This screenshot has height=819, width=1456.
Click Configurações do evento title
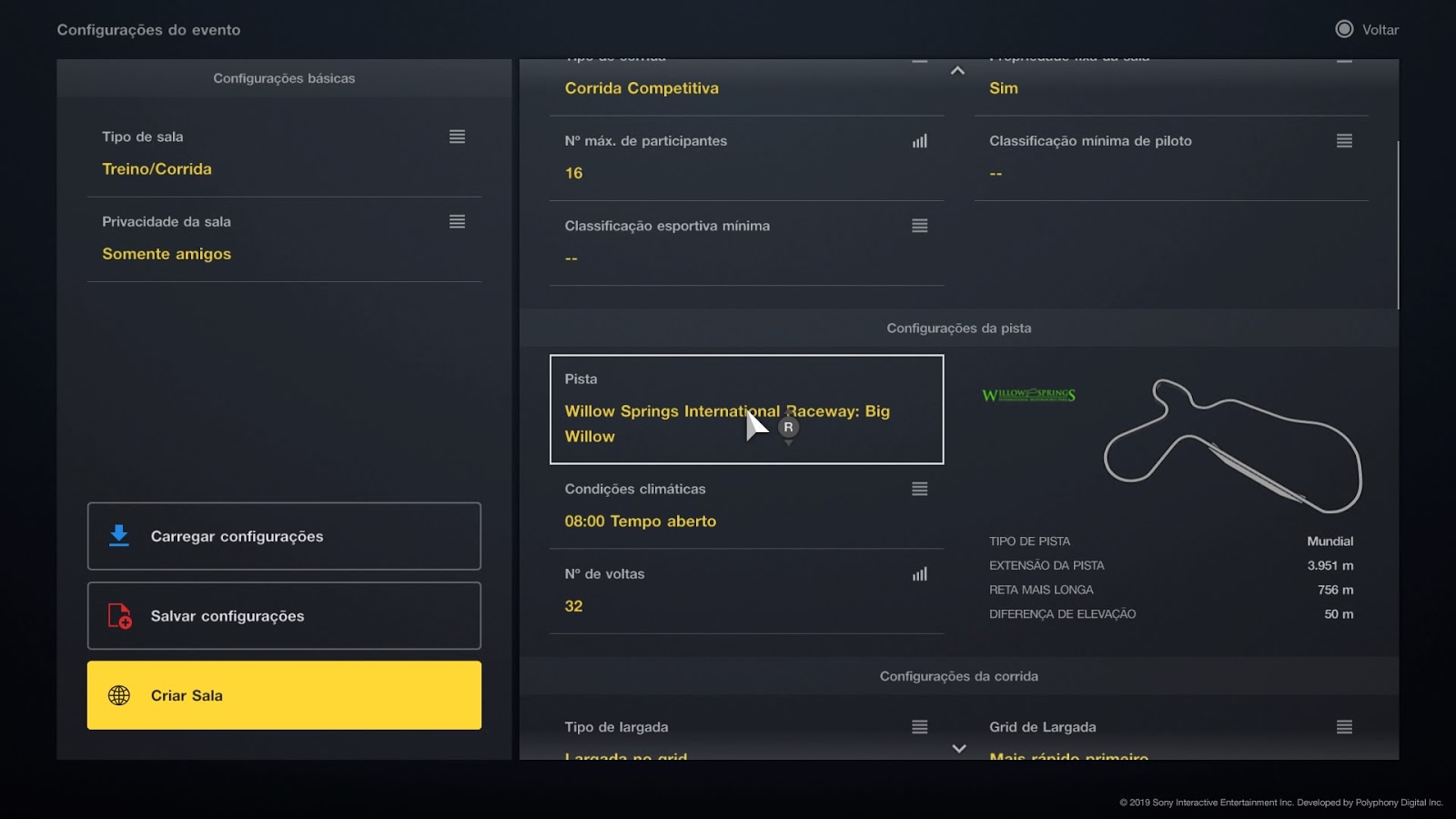[x=148, y=30]
